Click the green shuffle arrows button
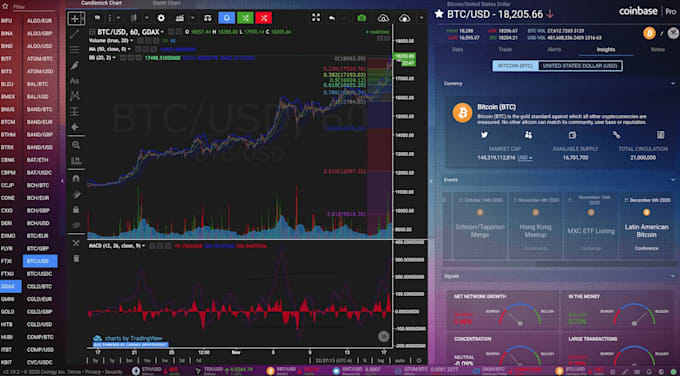 (245, 18)
